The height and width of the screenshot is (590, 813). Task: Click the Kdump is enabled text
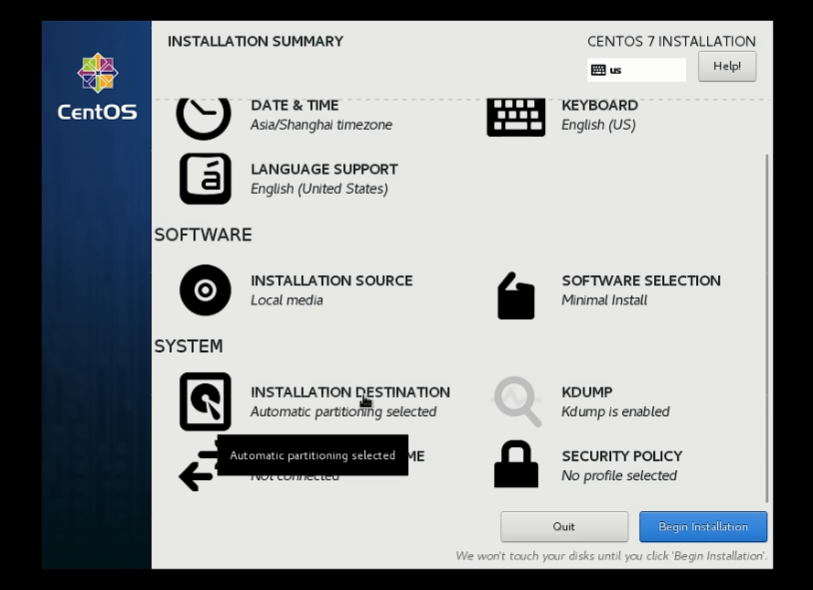(x=615, y=412)
